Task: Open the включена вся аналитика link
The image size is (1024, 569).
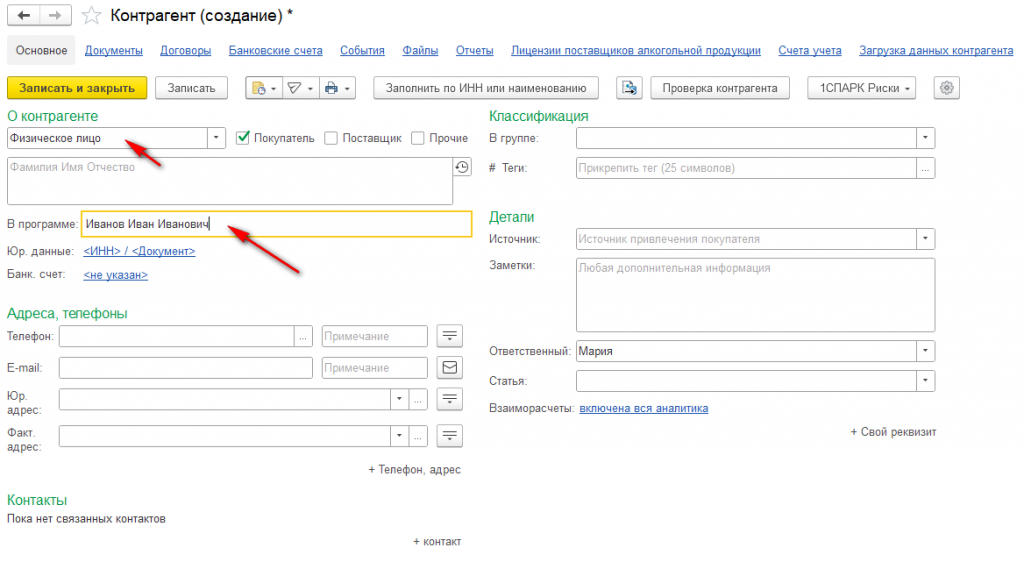Action: coord(643,408)
